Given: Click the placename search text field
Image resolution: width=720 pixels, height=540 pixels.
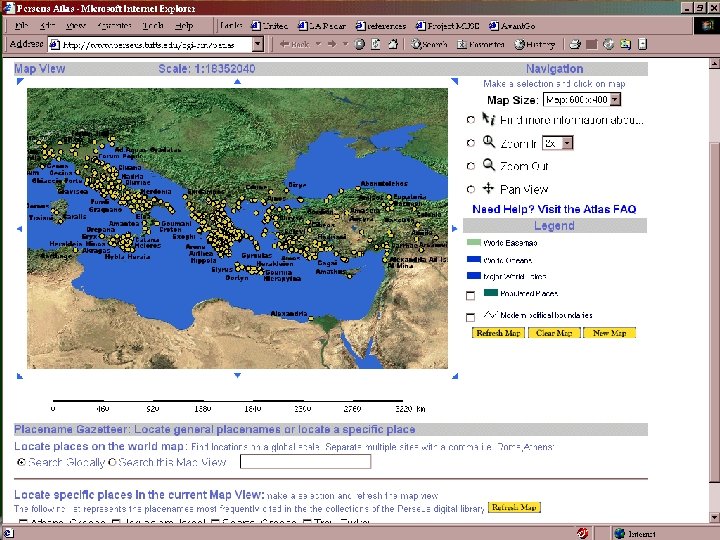Looking at the screenshot, I should pyautogui.click(x=305, y=461).
